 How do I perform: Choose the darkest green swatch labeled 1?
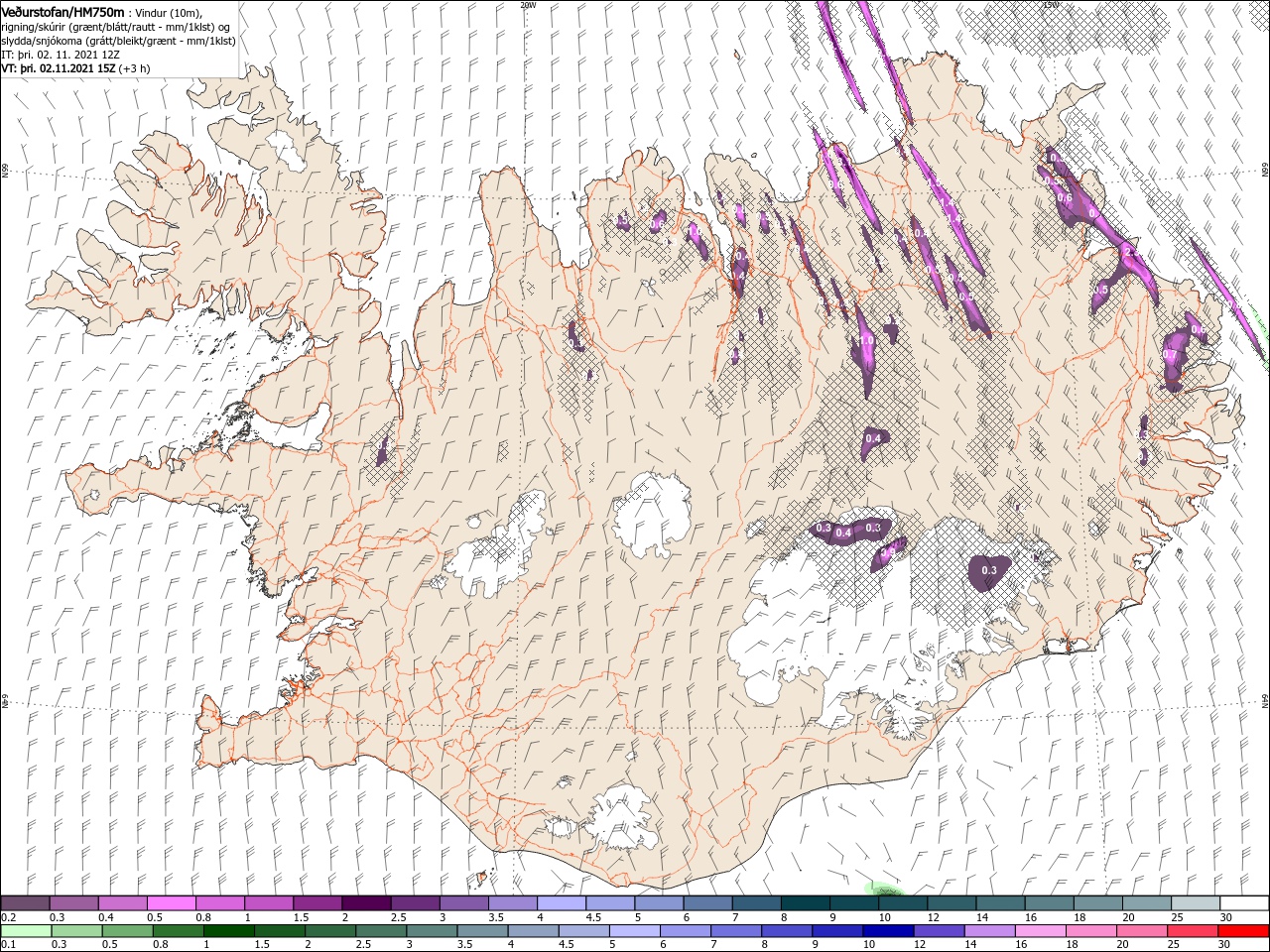228,931
